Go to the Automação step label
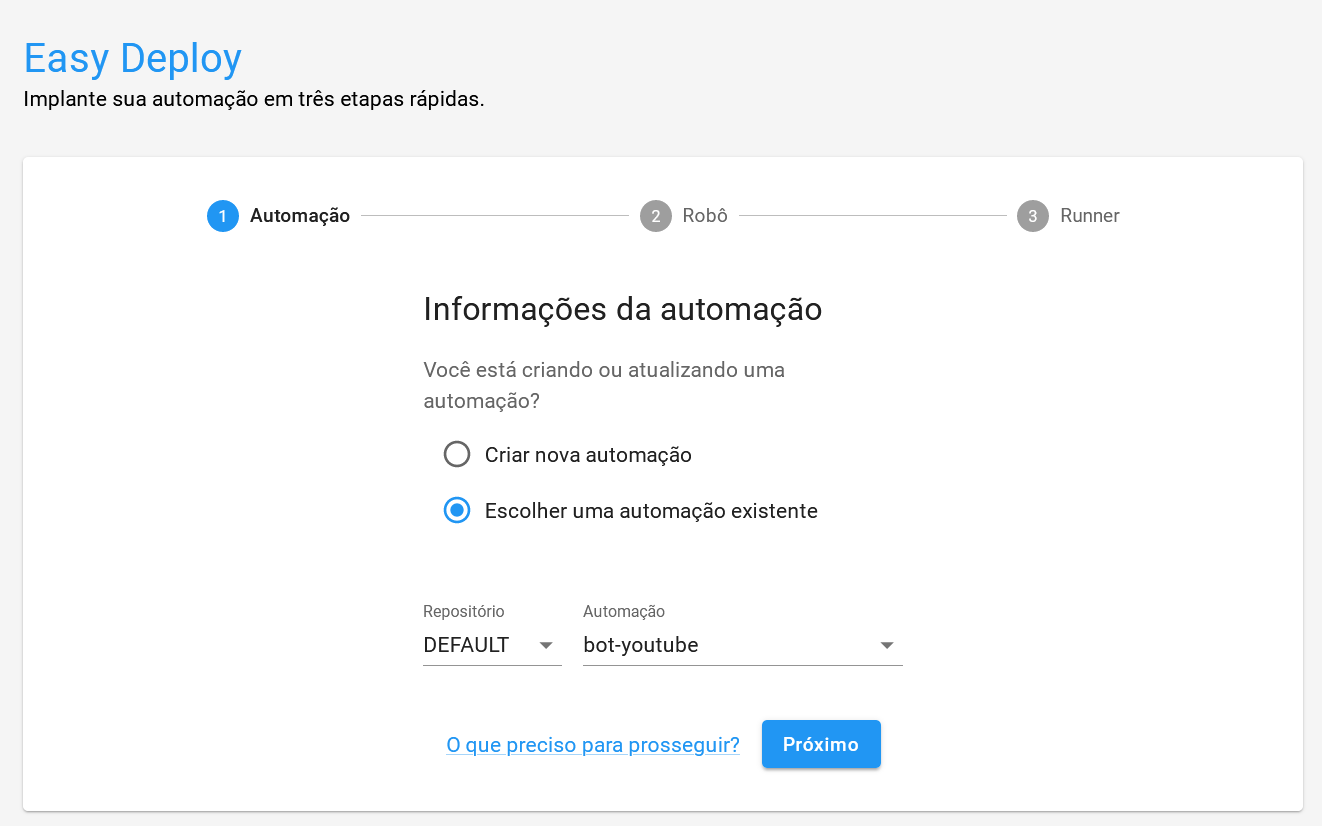This screenshot has width=1322, height=826. click(300, 216)
